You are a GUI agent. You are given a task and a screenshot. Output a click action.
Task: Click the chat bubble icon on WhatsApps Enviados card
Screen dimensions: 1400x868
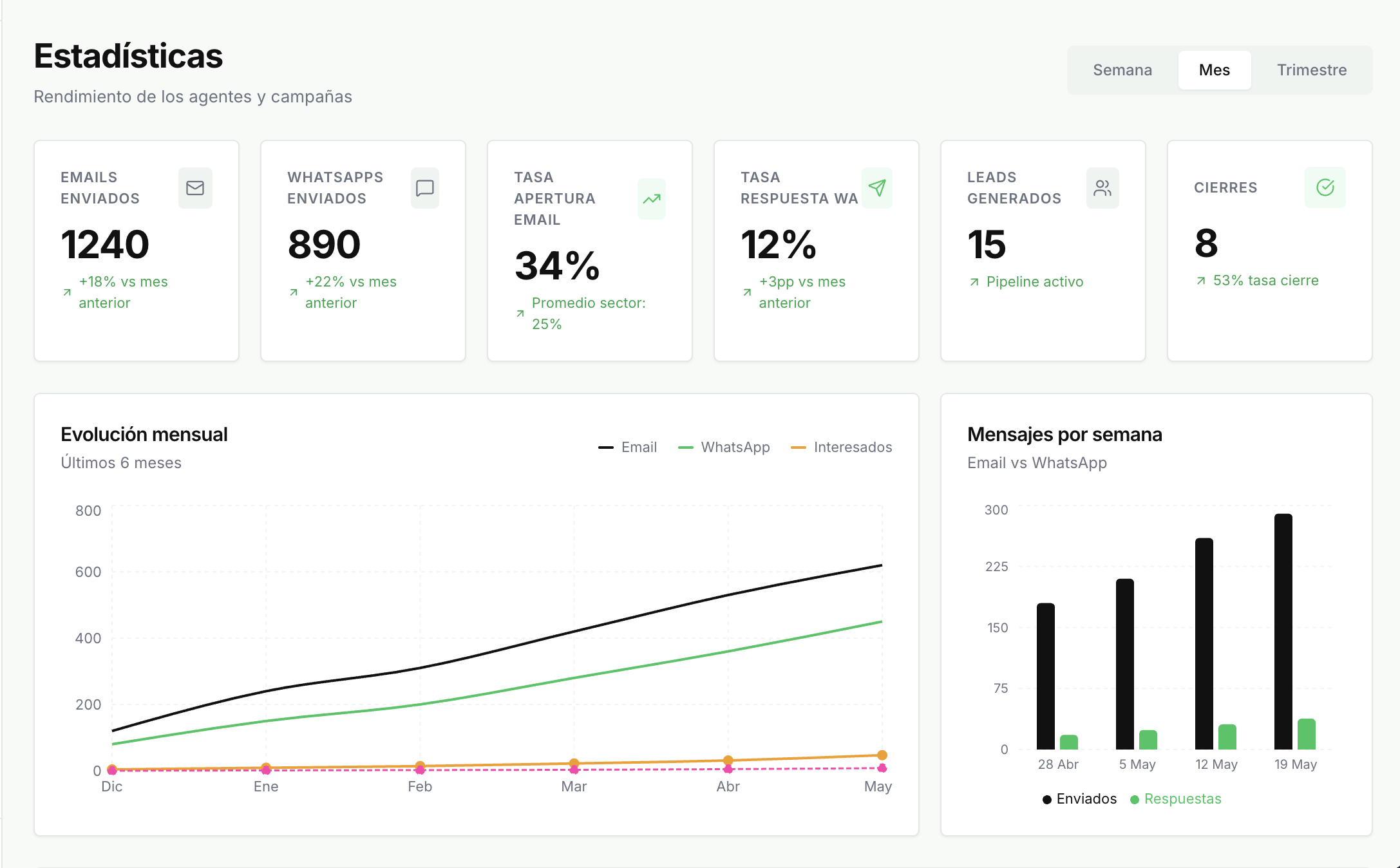coord(425,188)
